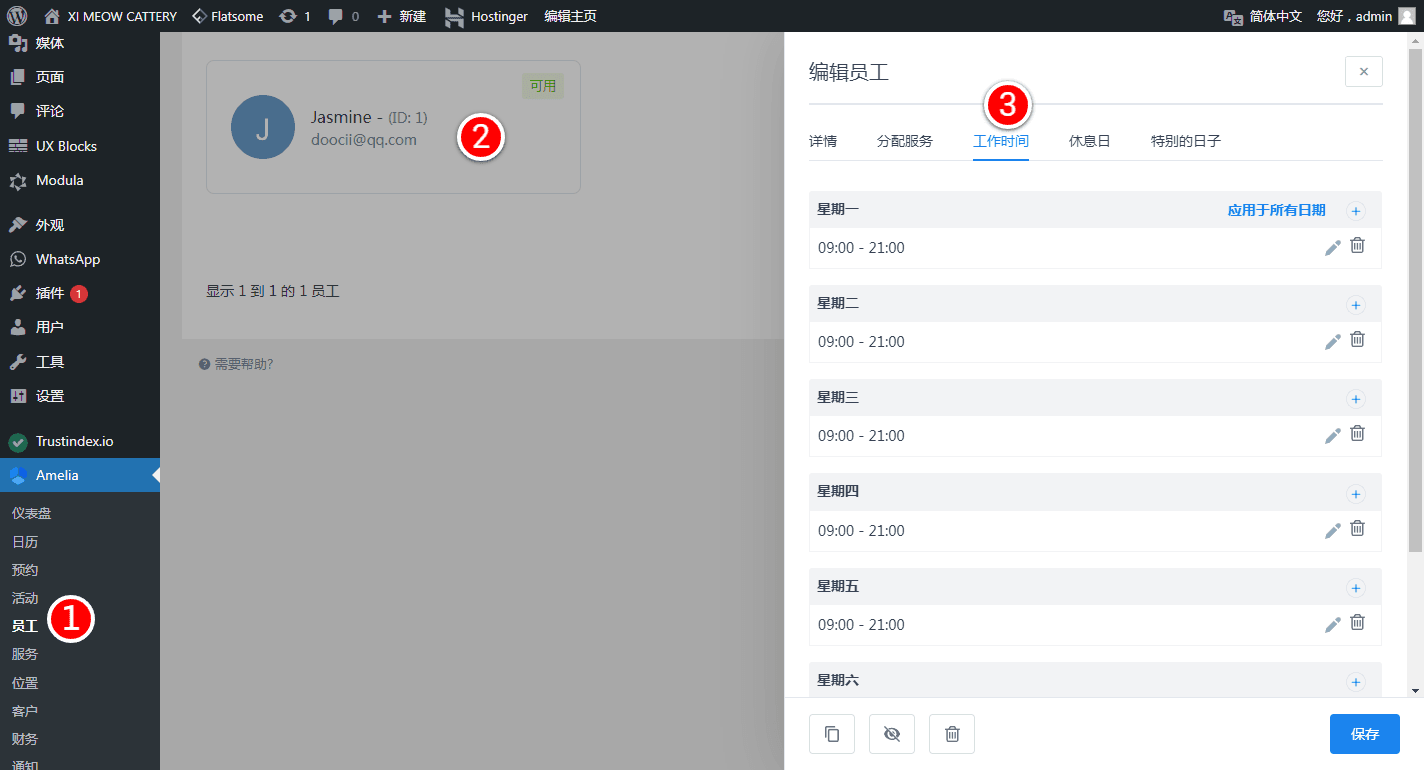Expand 星期四 with its plus button
Image resolution: width=1424 pixels, height=770 pixels.
(1356, 493)
